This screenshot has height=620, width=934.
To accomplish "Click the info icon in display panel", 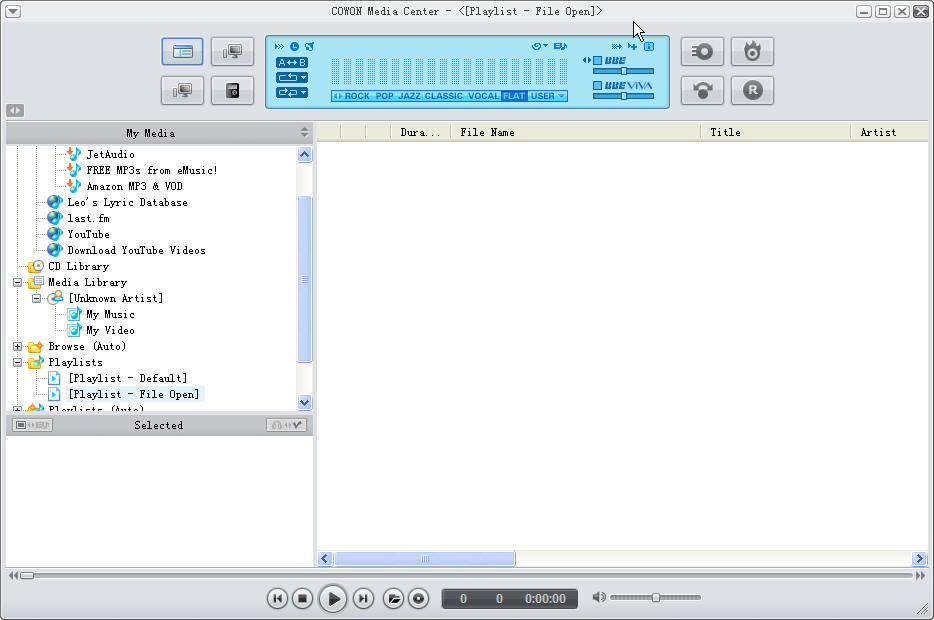I will (649, 46).
